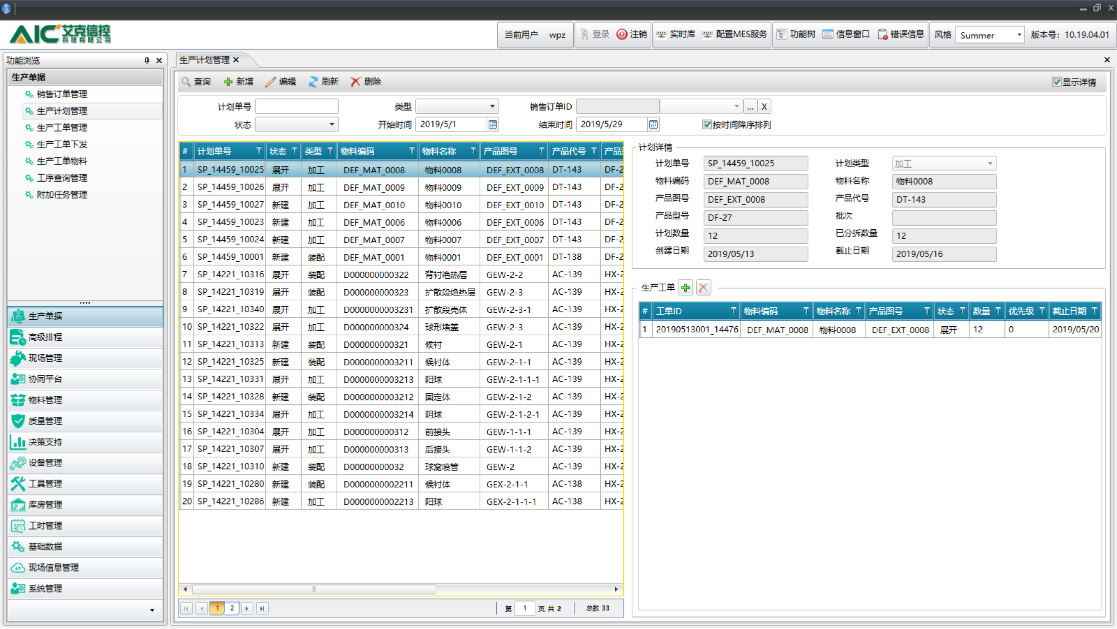The image size is (1117, 629).
Task: Click the 配置MES服务 button
Action: pyautogui.click(x=735, y=34)
